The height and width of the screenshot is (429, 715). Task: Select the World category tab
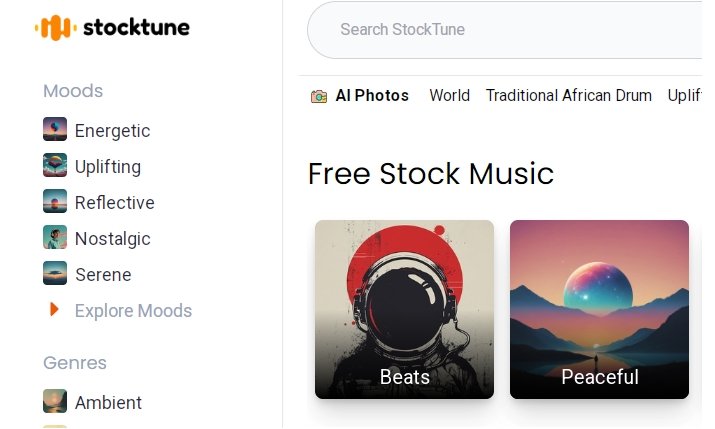449,96
